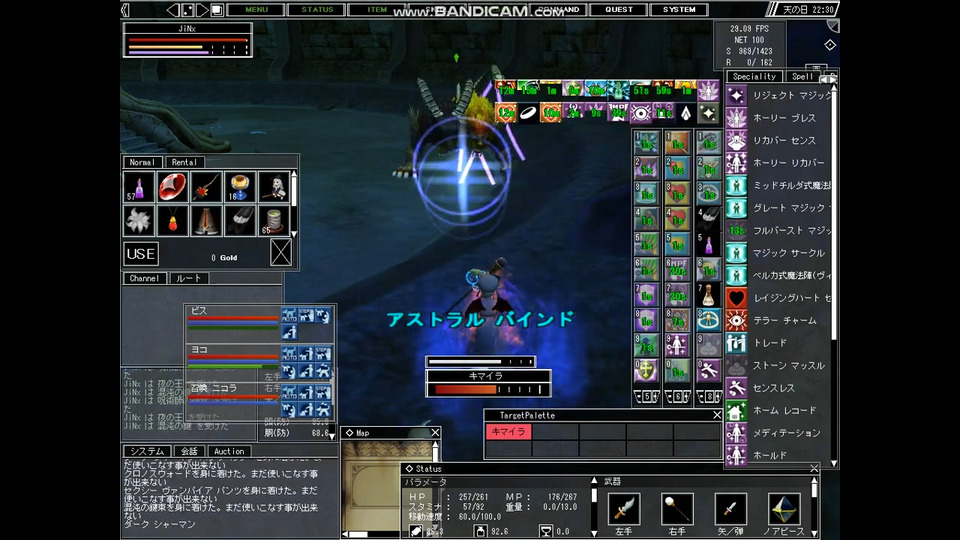The image size is (960, 540).
Task: Click the キマイラ enemy HP bar
Action: click(x=488, y=389)
